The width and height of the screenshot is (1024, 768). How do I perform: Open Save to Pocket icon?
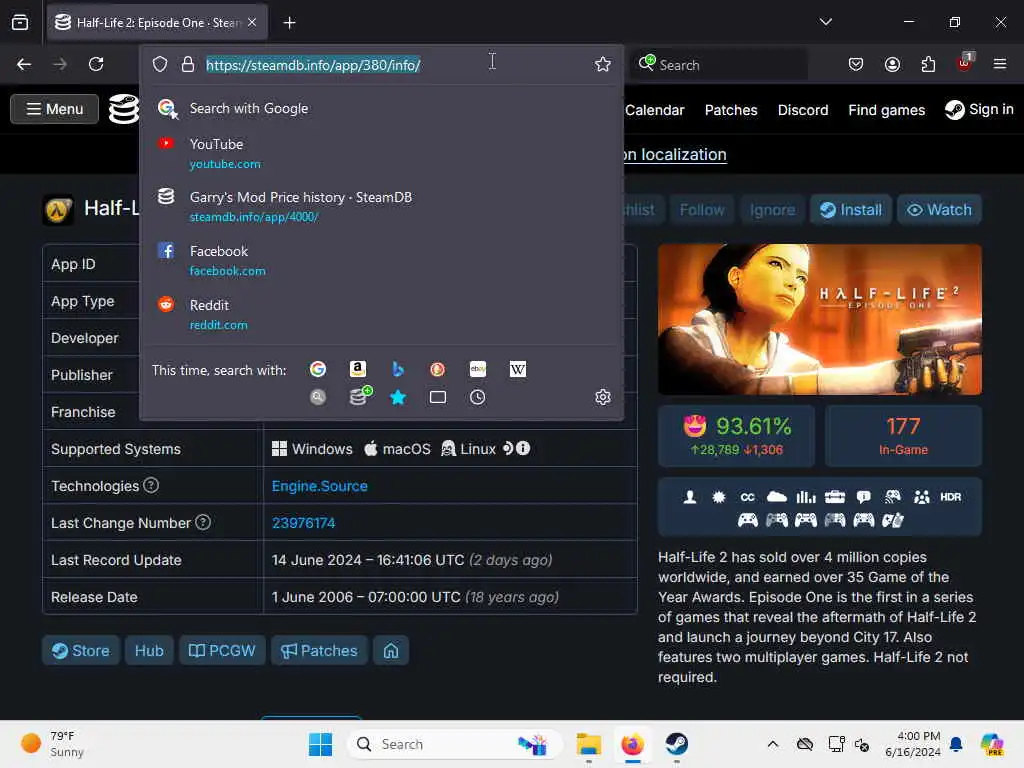[856, 64]
